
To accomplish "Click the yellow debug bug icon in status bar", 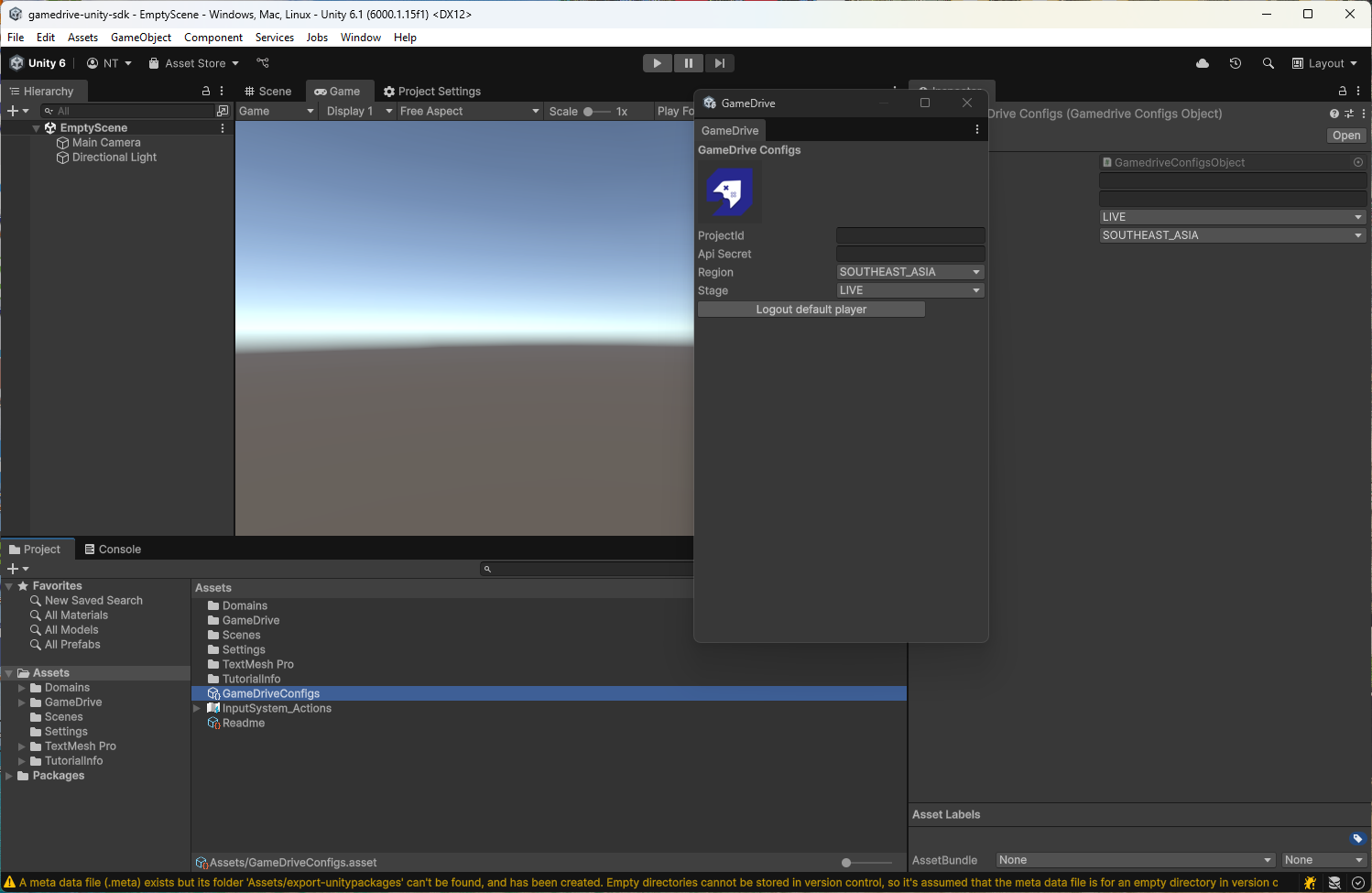I will tap(1310, 882).
